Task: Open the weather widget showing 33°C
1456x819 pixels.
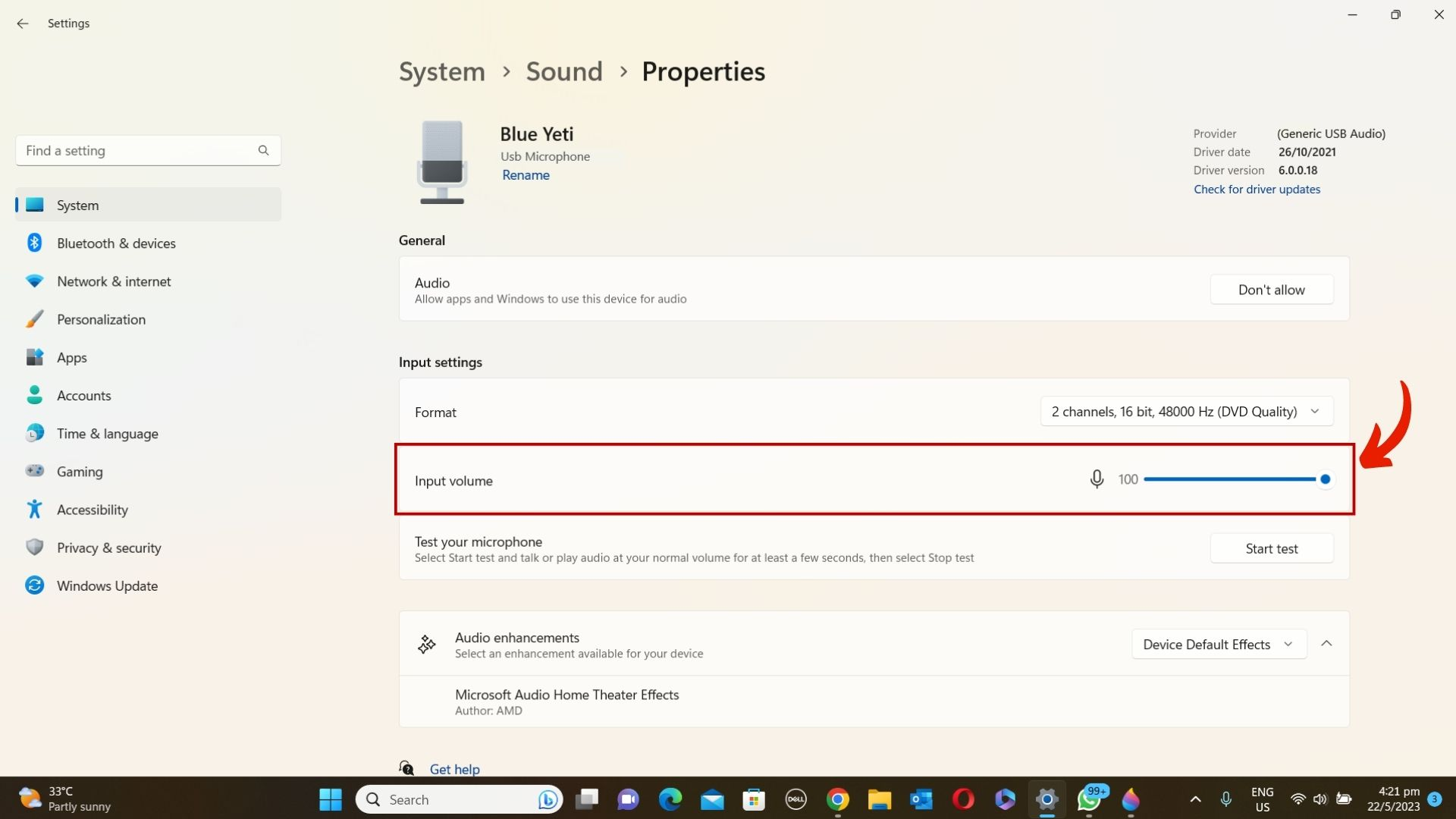Action: (x=64, y=799)
